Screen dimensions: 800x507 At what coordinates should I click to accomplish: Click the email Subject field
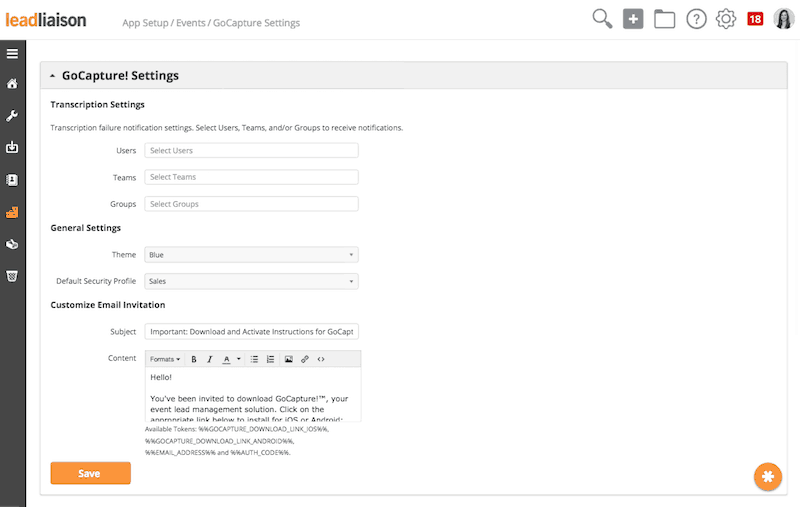coord(252,332)
